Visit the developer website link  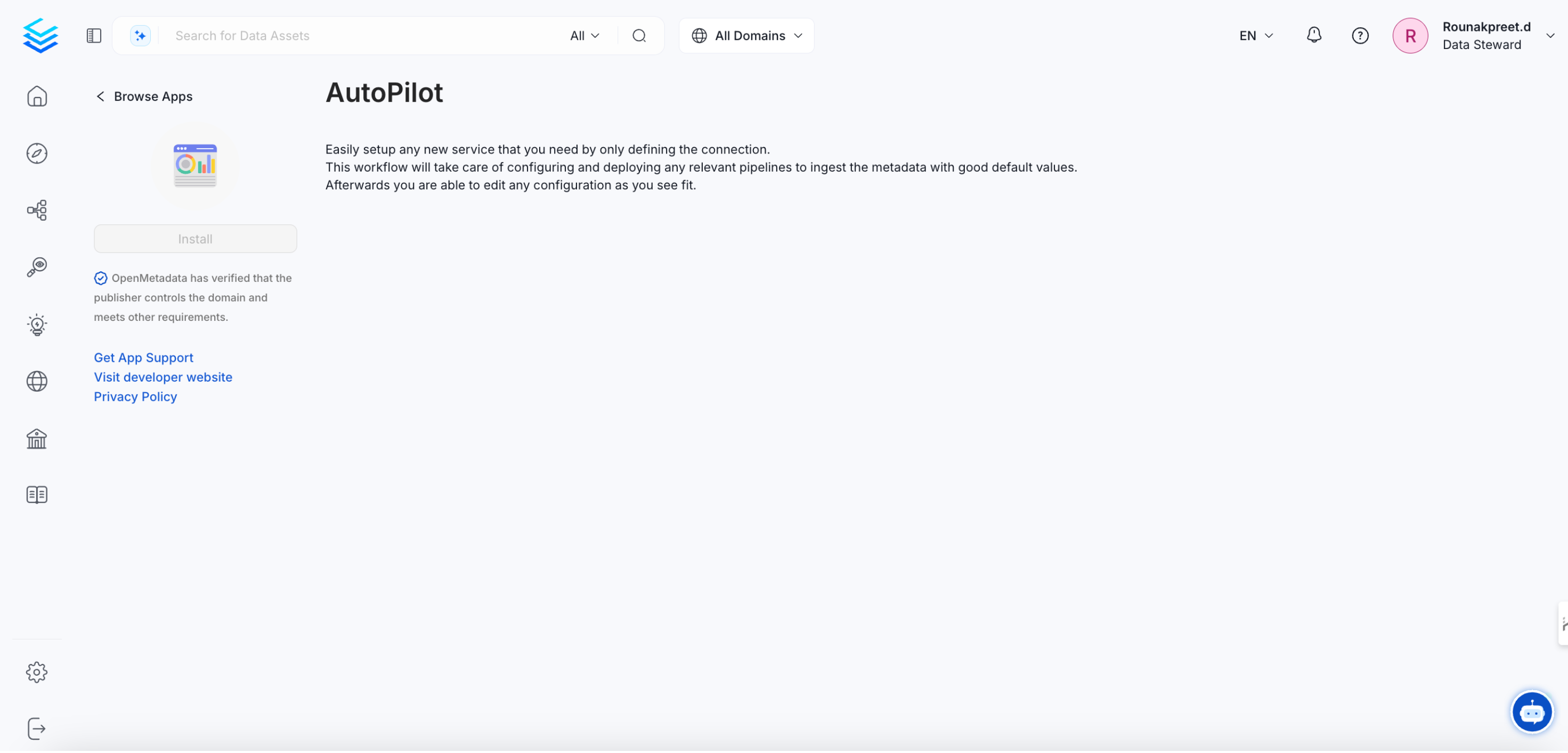pos(163,377)
